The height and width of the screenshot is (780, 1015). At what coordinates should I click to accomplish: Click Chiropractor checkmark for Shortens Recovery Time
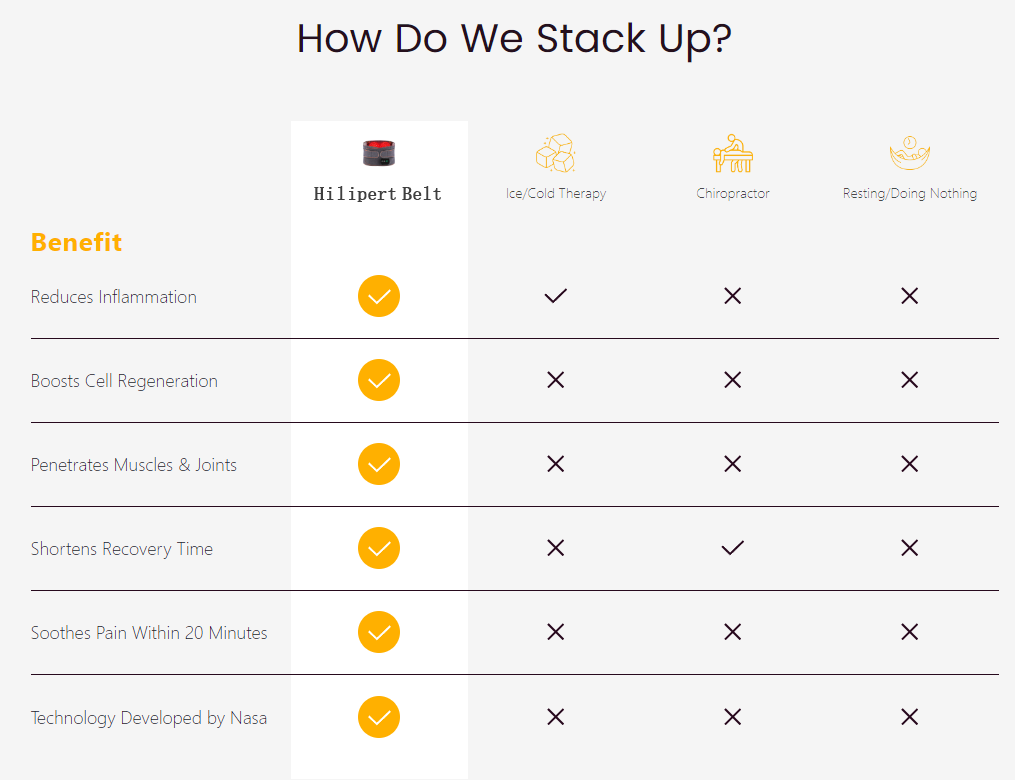coord(733,548)
